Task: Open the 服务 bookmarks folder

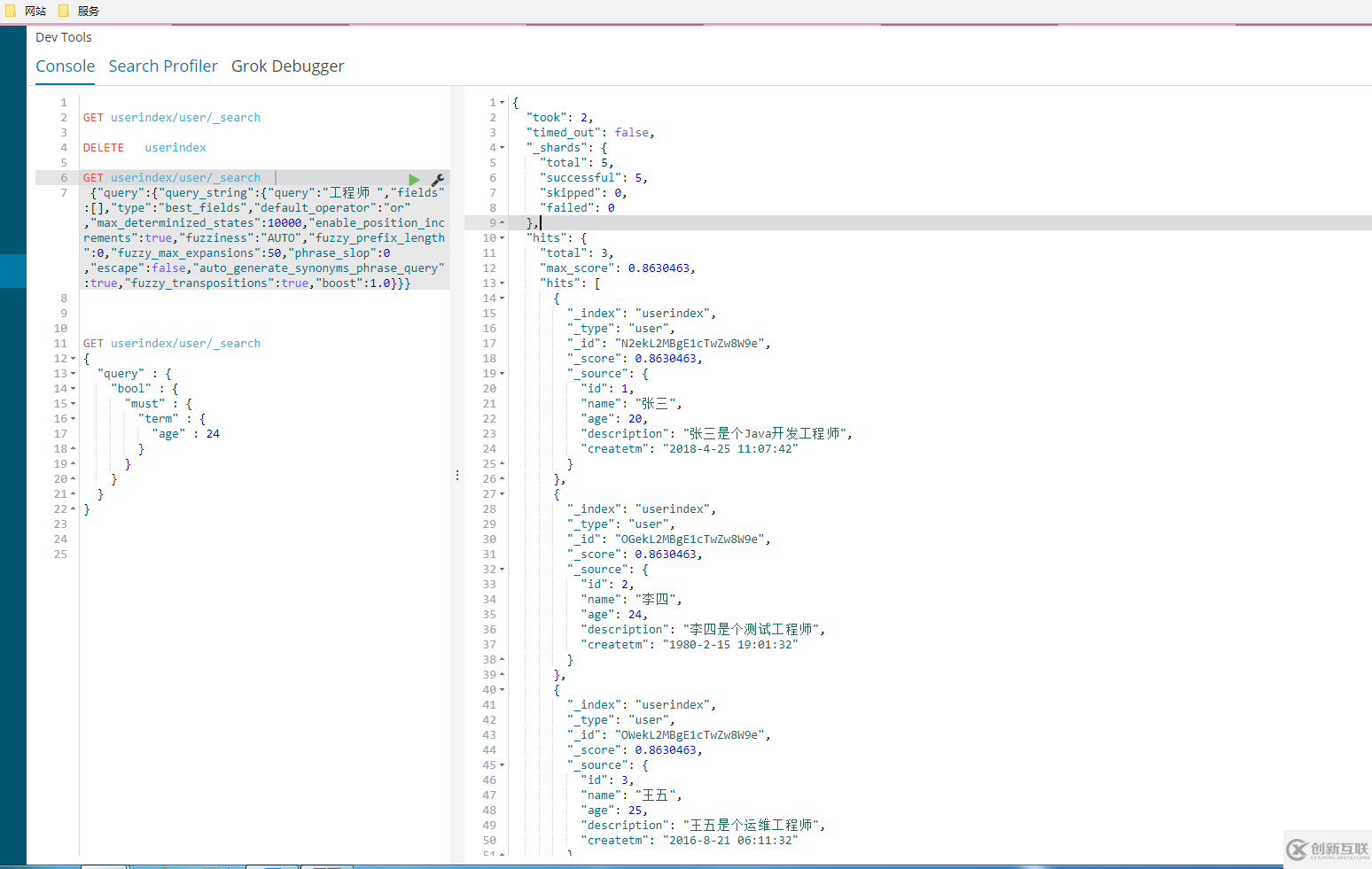Action: click(x=79, y=11)
